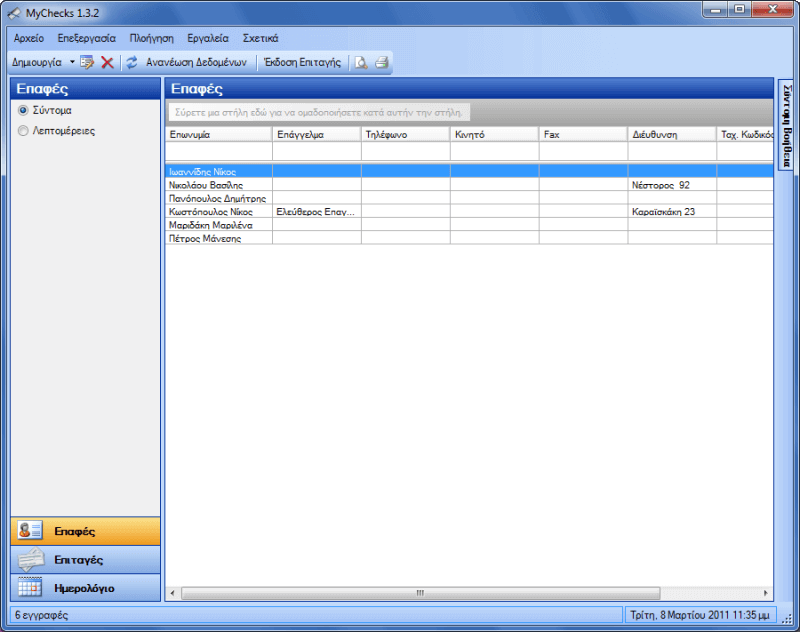Select the Λεπτομέρειες radio button
The width and height of the screenshot is (800, 632).
23,130
